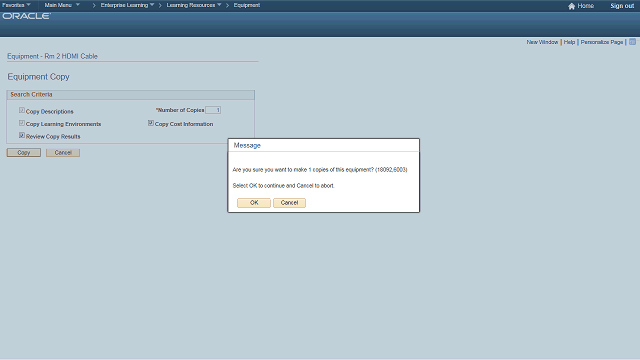Open New Window link
640x360 pixels.
542,42
